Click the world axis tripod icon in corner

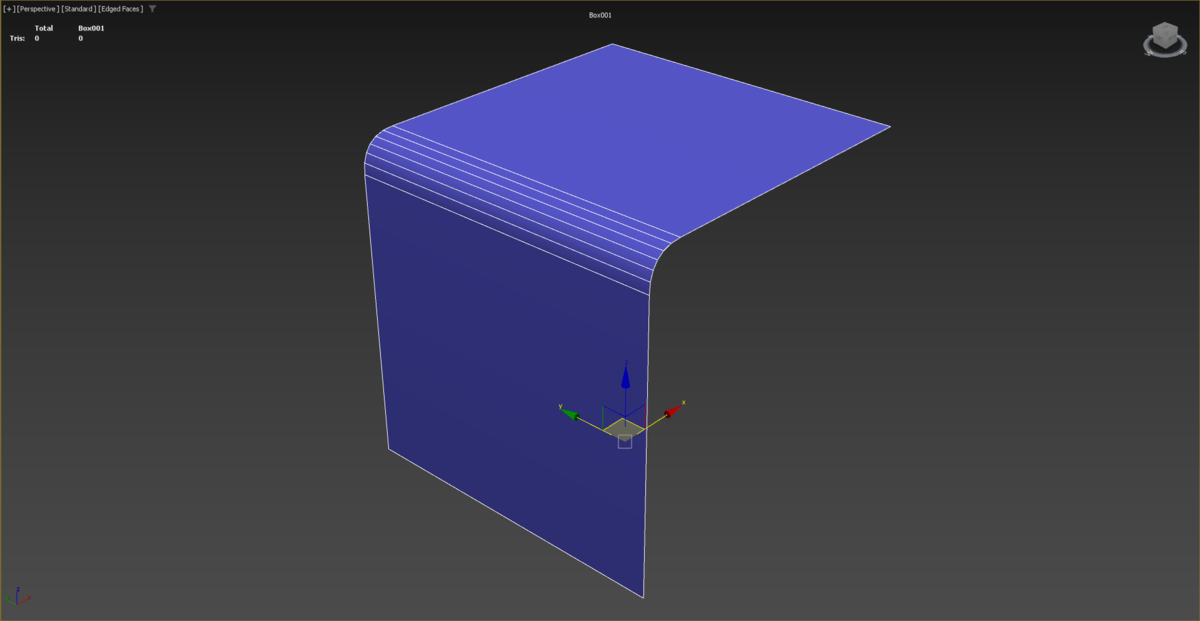click(x=18, y=595)
